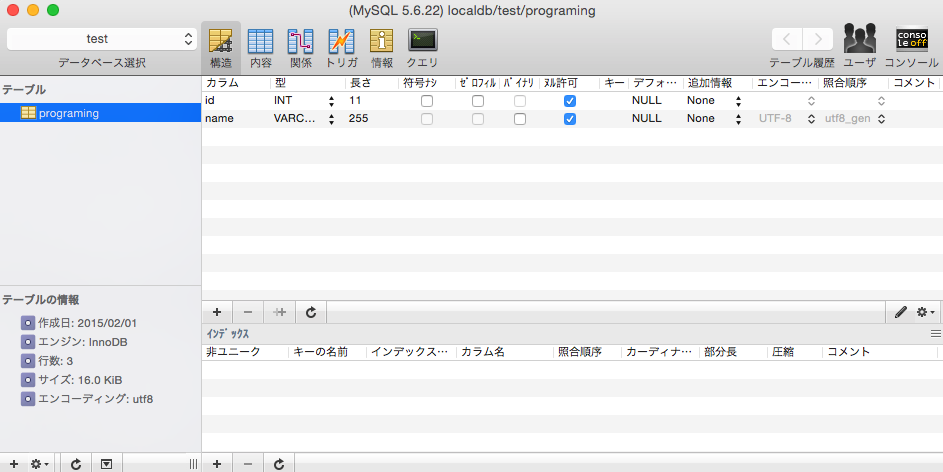Toggle ヌル許可 (allow null) for name row
The height and width of the screenshot is (472, 943).
570,119
